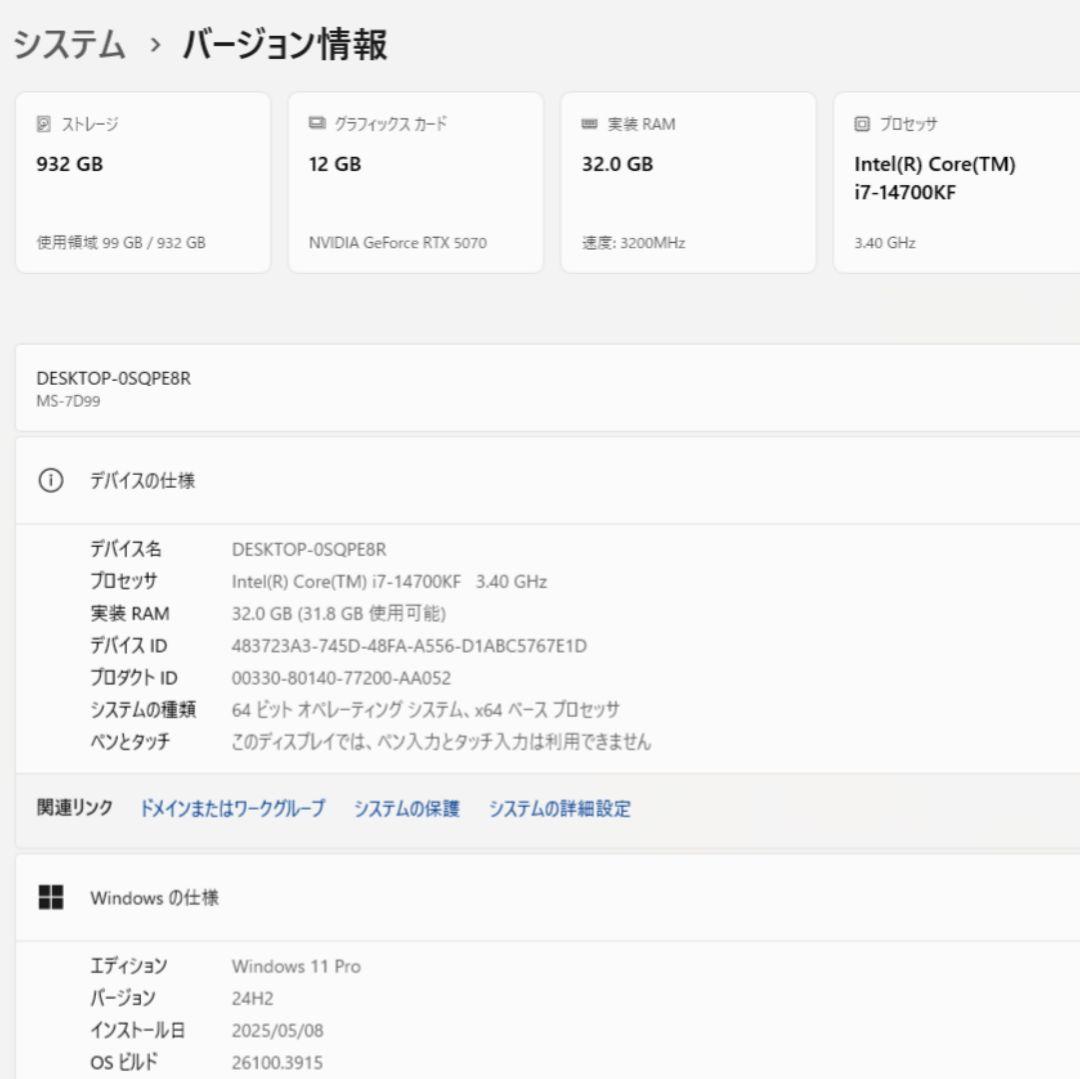The width and height of the screenshot is (1080, 1079).
Task: Select the バージョン情報 breadcrumb title
Action: pos(286,45)
